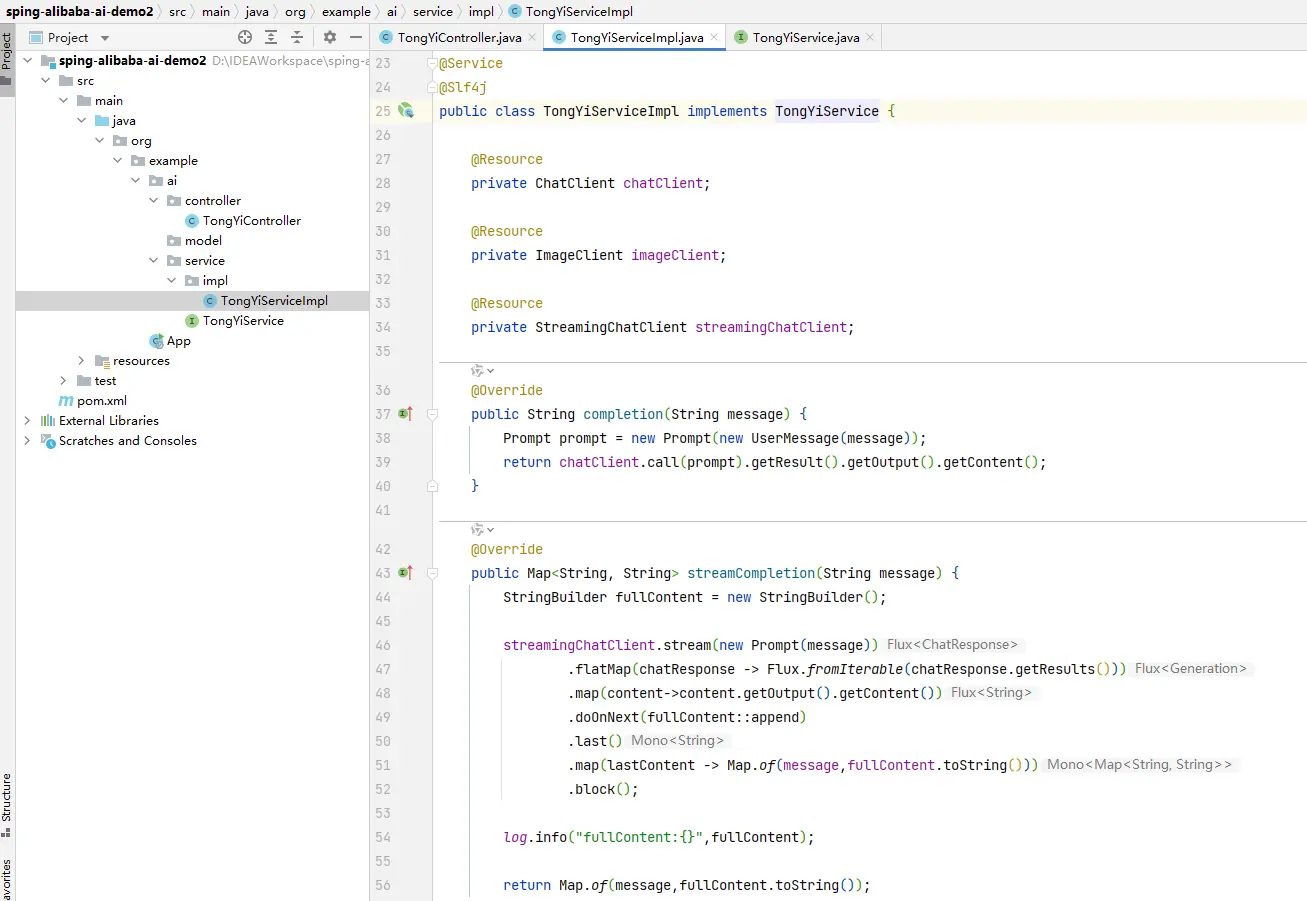Open the author inlay hint above line 42
The width and height of the screenshot is (1307, 901).
[483, 530]
